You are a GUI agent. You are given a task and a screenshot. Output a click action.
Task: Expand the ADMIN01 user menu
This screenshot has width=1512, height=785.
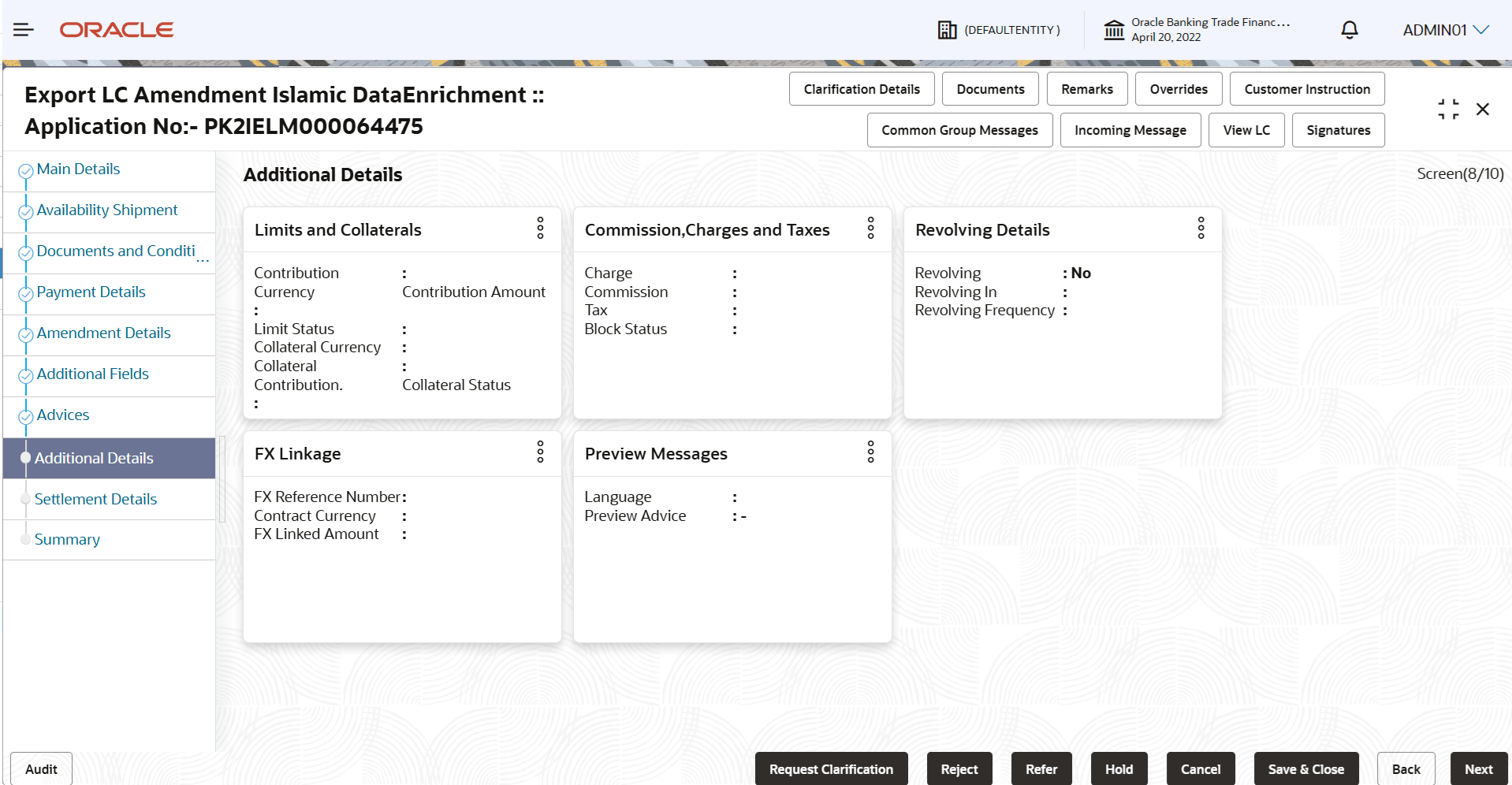coord(1446,30)
